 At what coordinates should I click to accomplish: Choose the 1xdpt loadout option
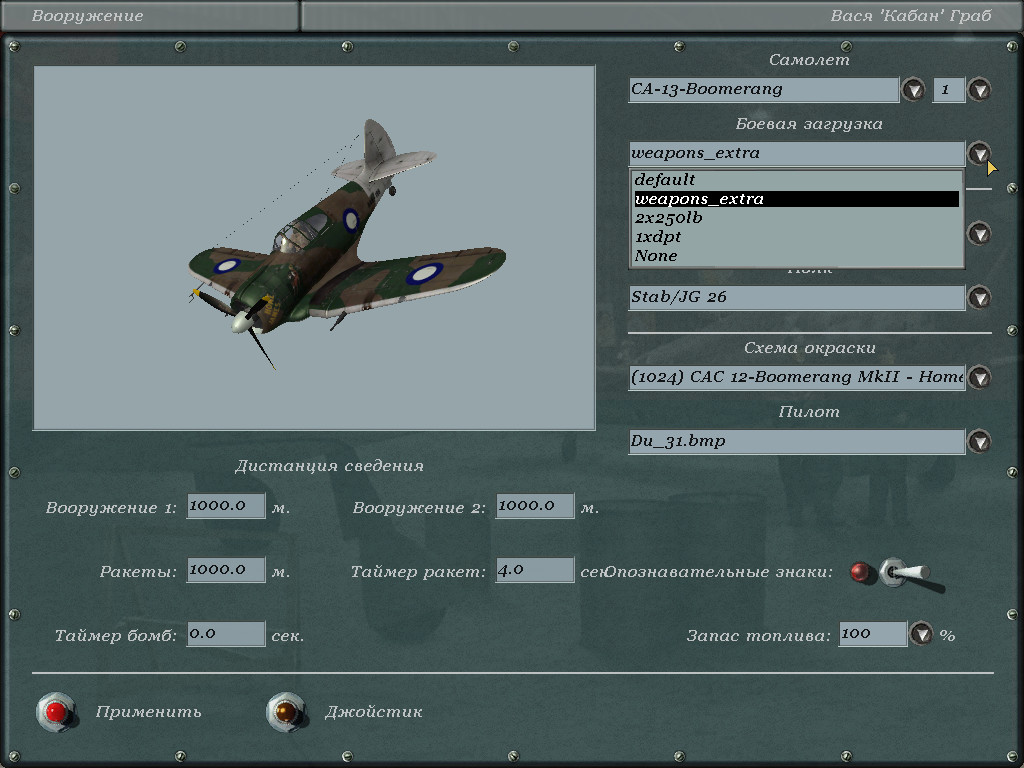click(797, 236)
